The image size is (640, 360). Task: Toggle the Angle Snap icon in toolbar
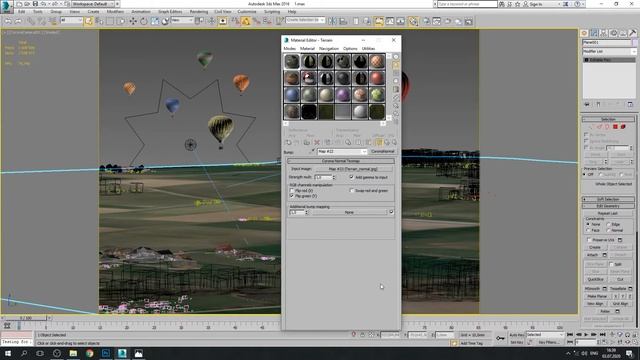click(246, 21)
